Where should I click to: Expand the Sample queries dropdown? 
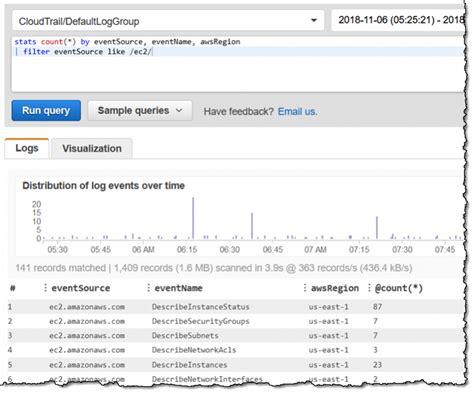click(x=140, y=110)
